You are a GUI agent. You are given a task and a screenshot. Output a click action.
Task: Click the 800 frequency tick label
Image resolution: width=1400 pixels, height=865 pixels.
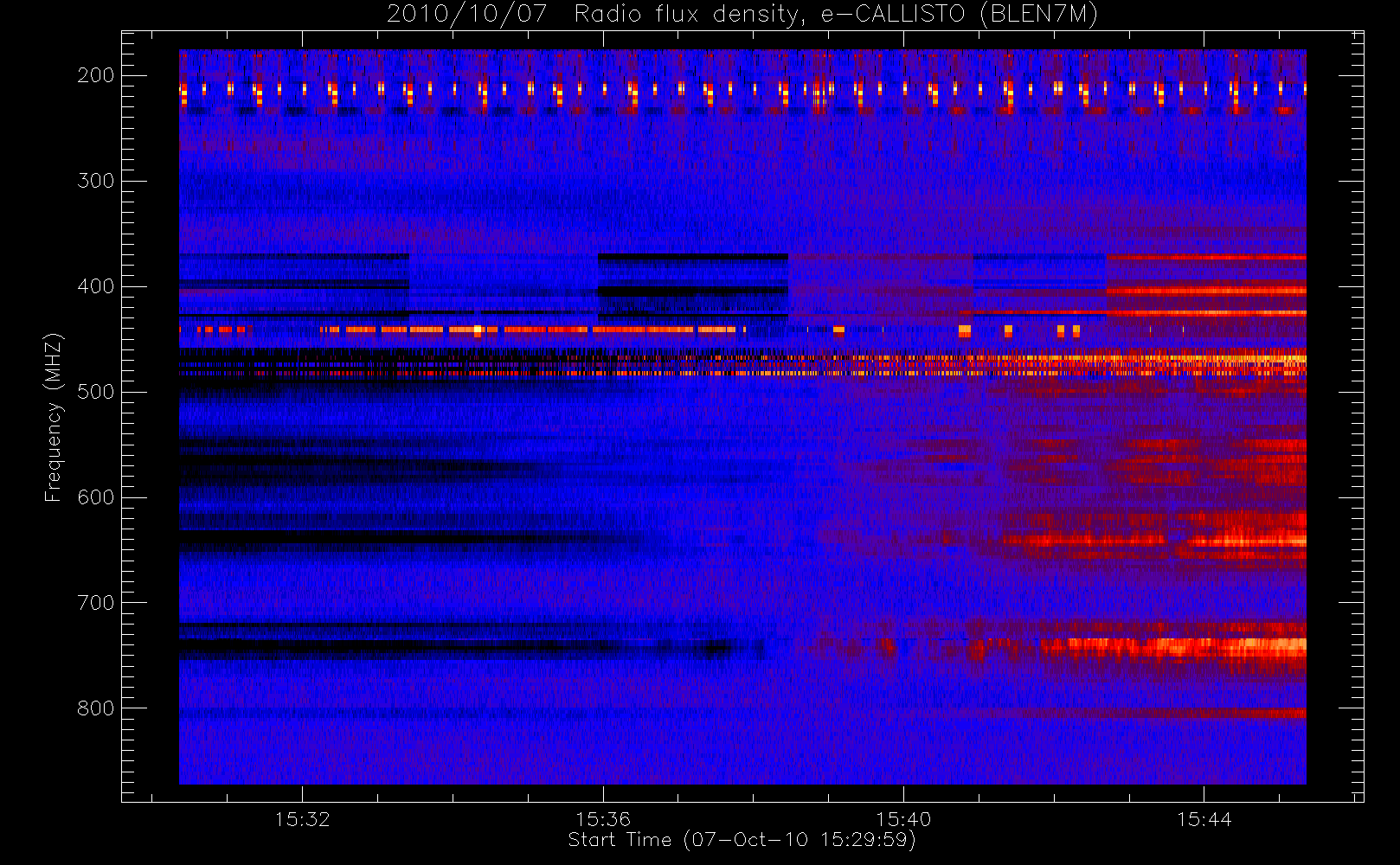pos(96,708)
